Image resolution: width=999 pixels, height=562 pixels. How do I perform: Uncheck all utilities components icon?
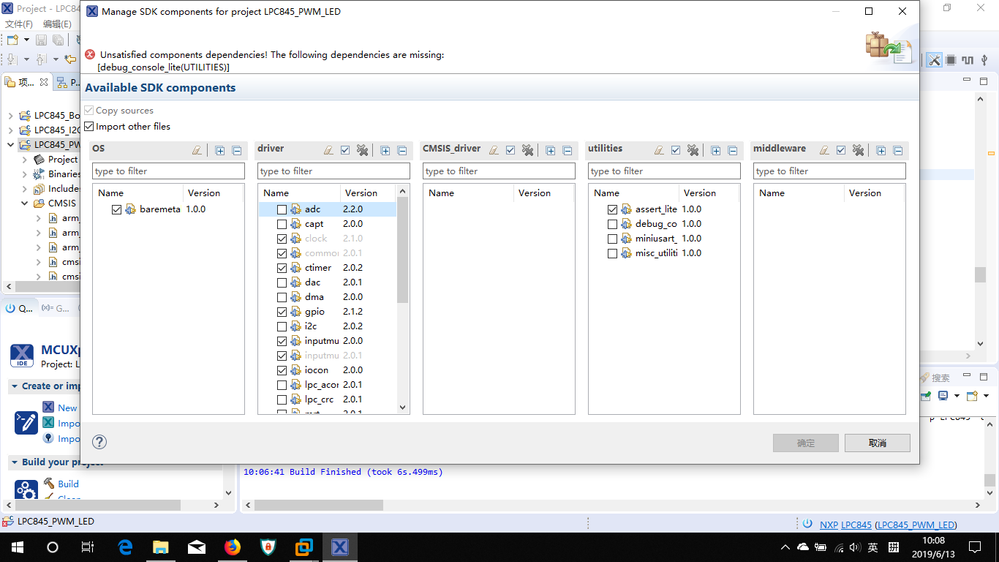click(693, 150)
